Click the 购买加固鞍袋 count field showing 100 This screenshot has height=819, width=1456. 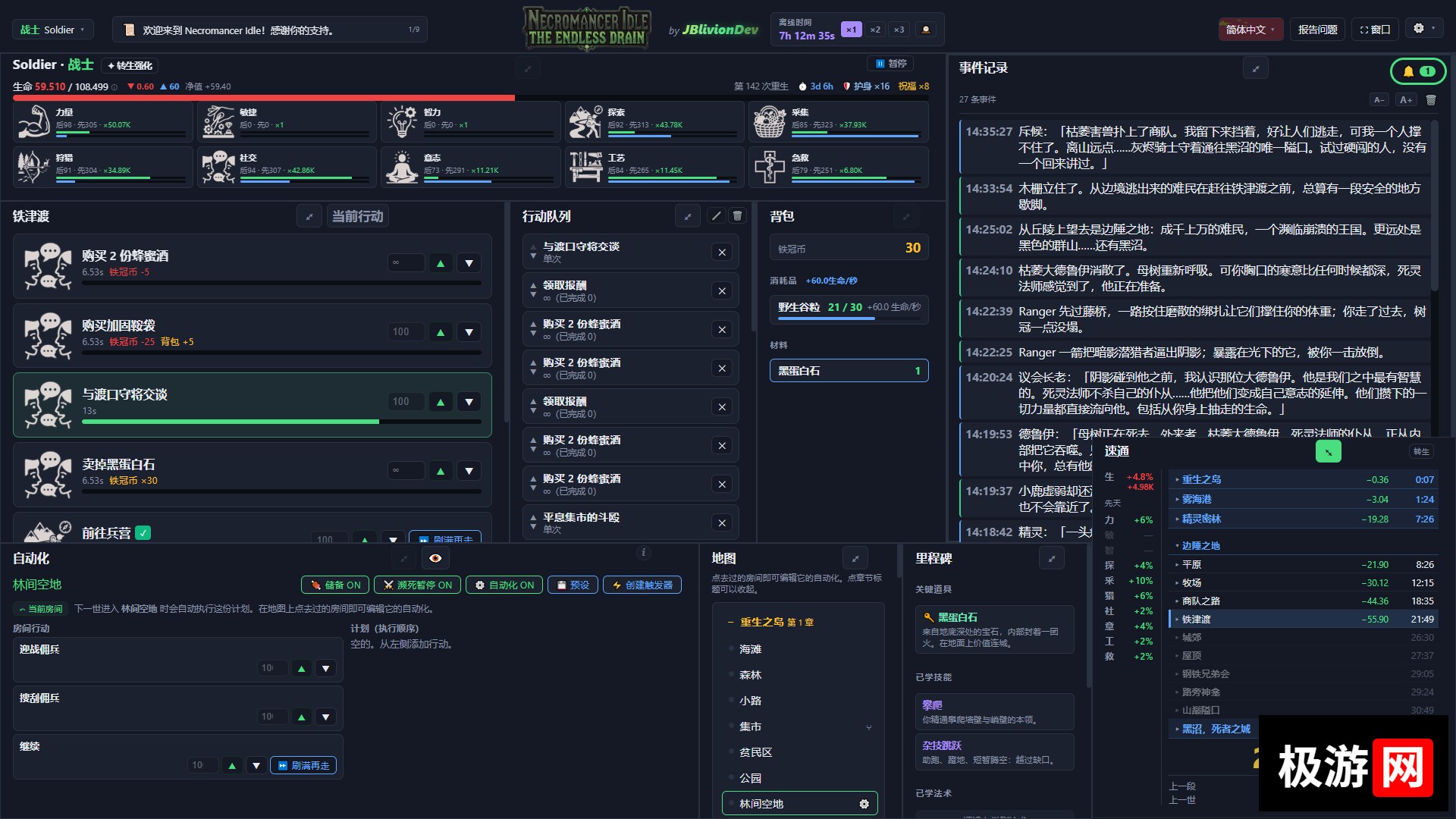pyautogui.click(x=406, y=332)
